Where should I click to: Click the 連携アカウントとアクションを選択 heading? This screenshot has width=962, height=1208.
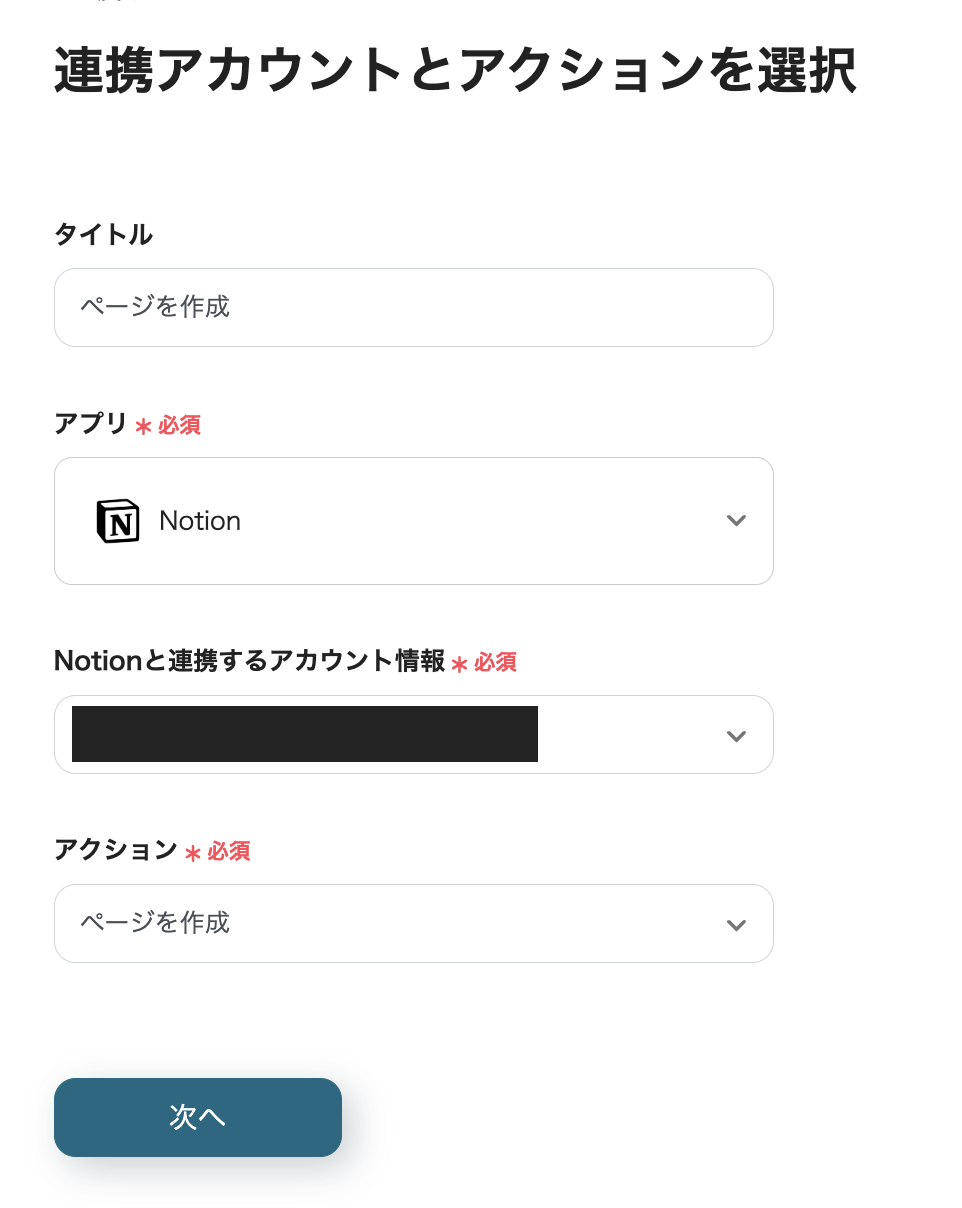pyautogui.click(x=455, y=72)
